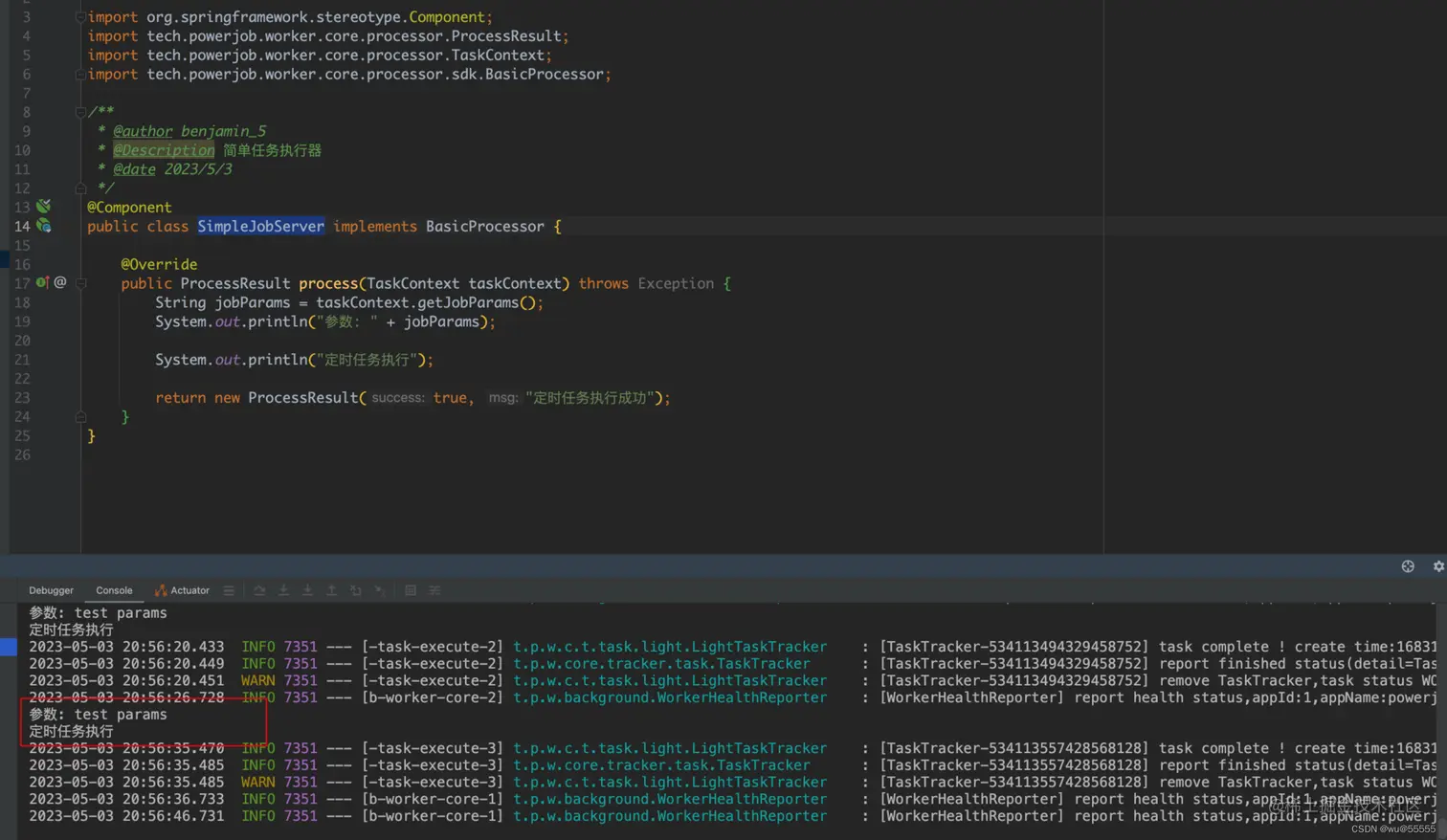Click line number 19 in gutter
This screenshot has width=1447, height=840.
22,321
